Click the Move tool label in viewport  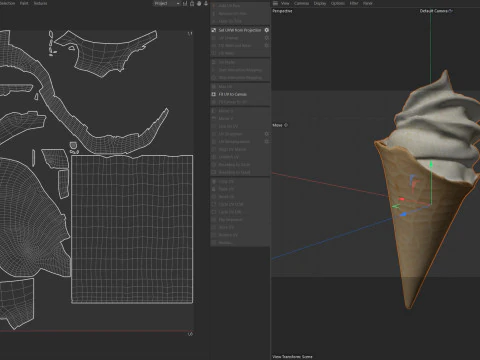pos(280,125)
